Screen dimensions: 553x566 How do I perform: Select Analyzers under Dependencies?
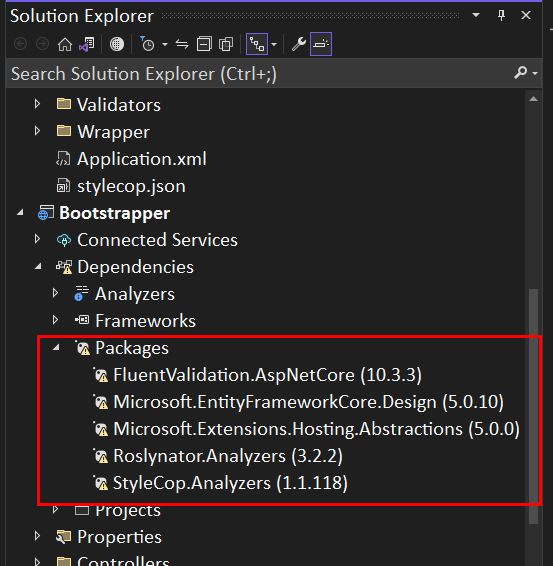click(x=135, y=294)
